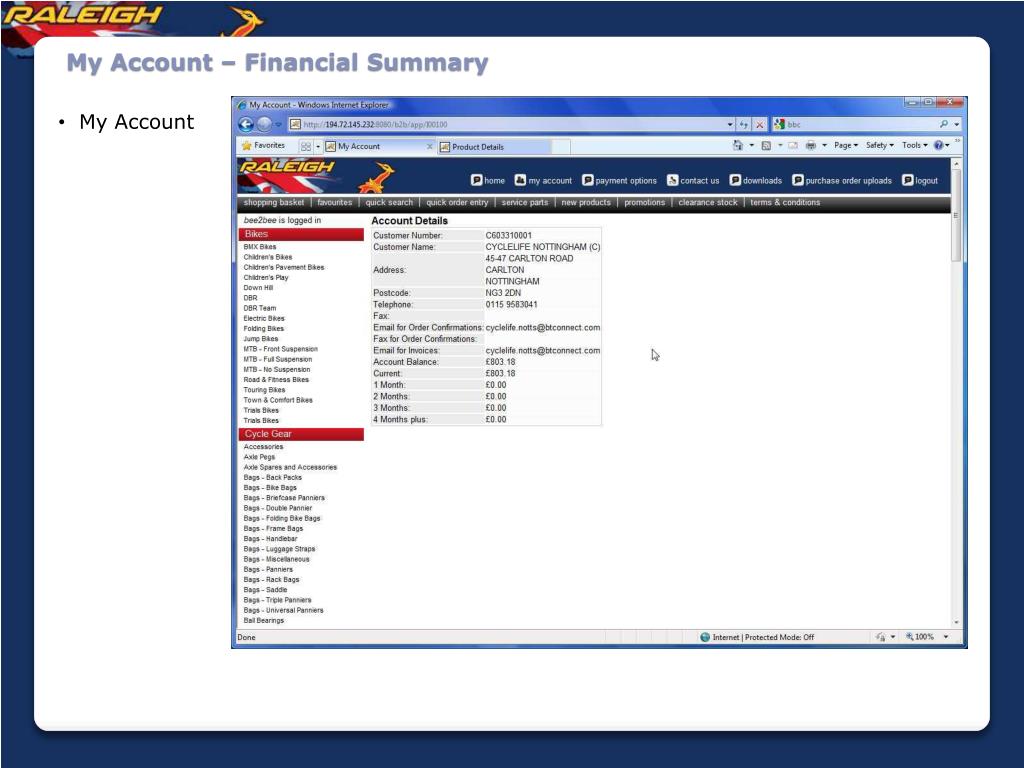The width and height of the screenshot is (1024, 768).
Task: Click the Help question mark icon
Action: click(938, 146)
